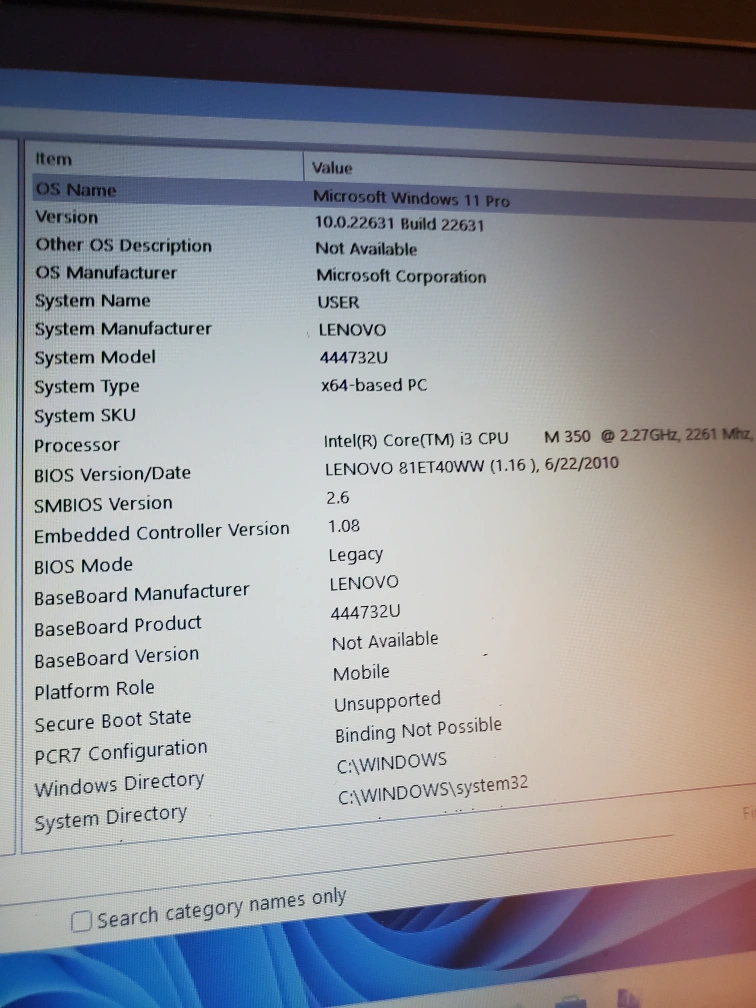Select the BaseBoard Version label
The width and height of the screenshot is (756, 1008).
(x=116, y=658)
